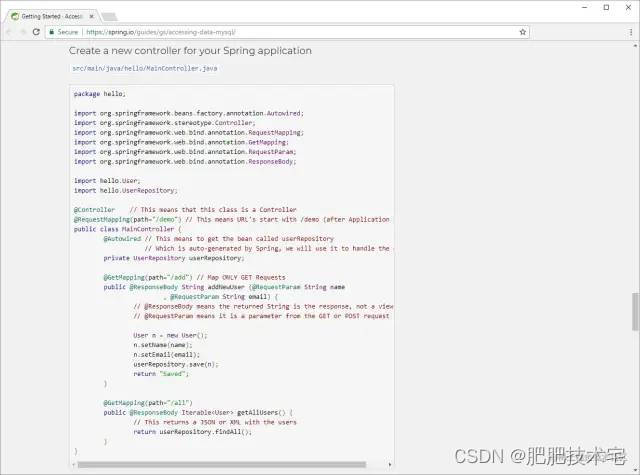Click the import line ending in Autowired

(189, 113)
